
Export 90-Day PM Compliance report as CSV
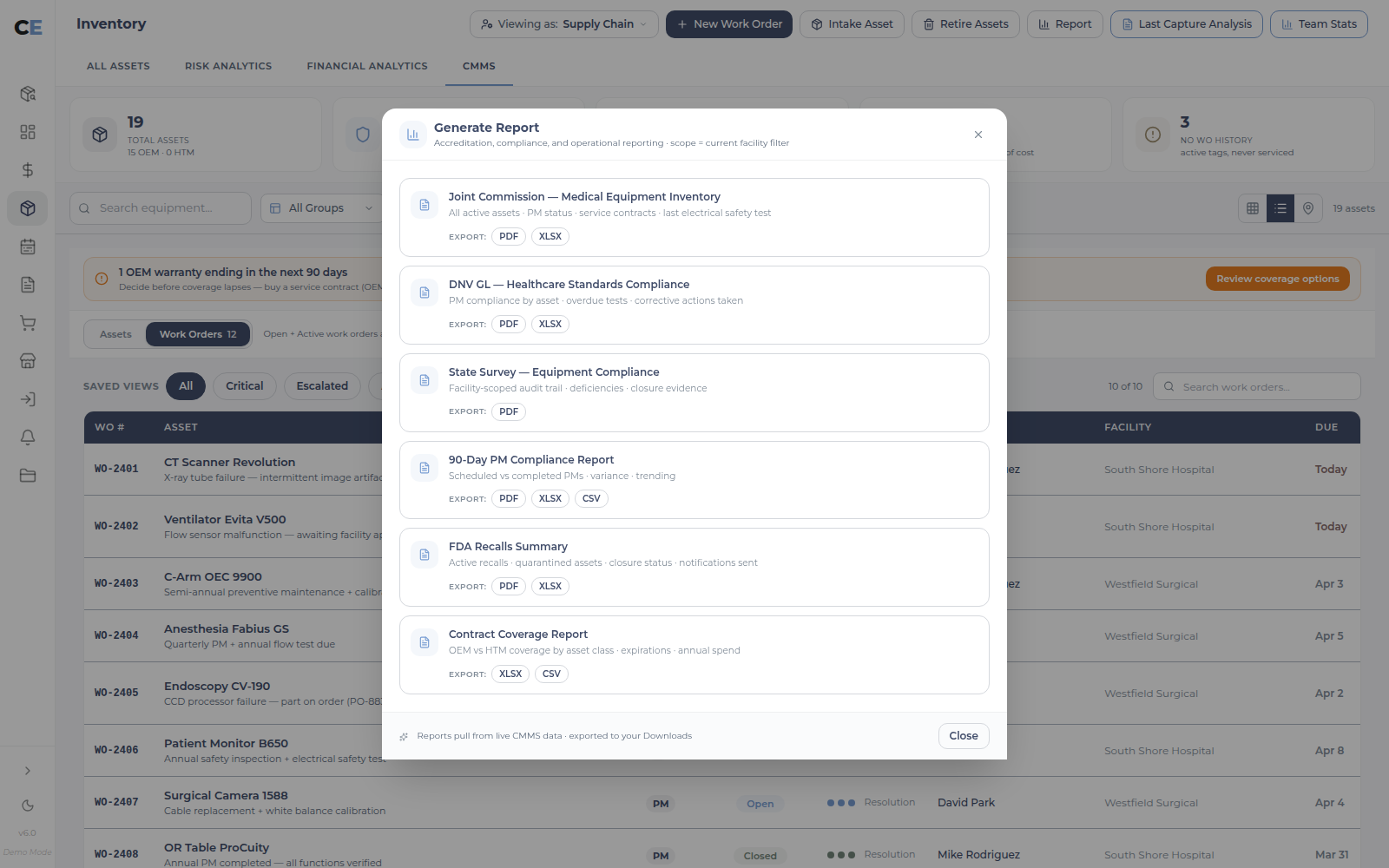click(591, 498)
